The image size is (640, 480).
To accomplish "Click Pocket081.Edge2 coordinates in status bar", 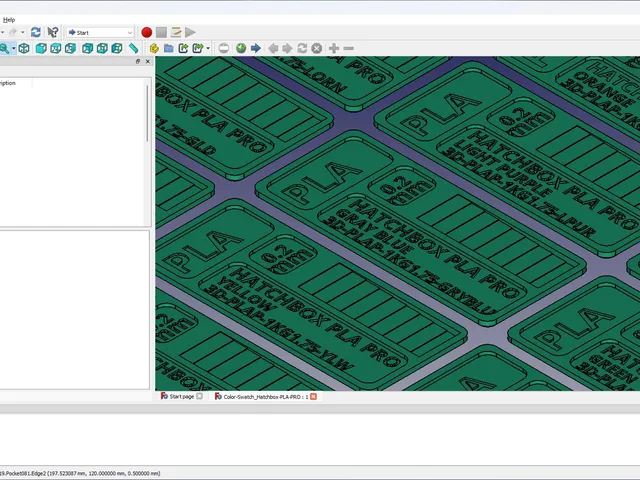I will pos(80,473).
